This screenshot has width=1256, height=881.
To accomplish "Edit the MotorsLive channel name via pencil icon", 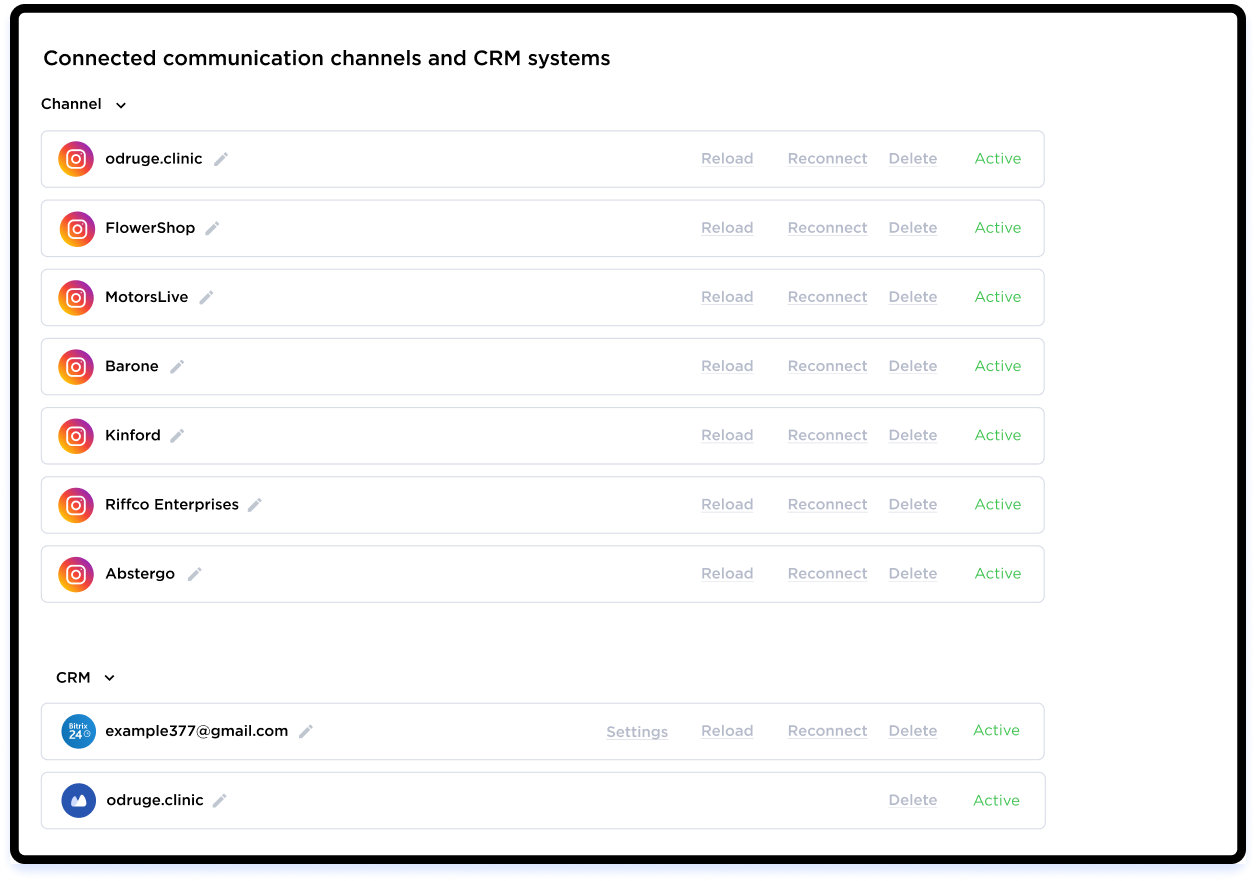I will point(206,297).
